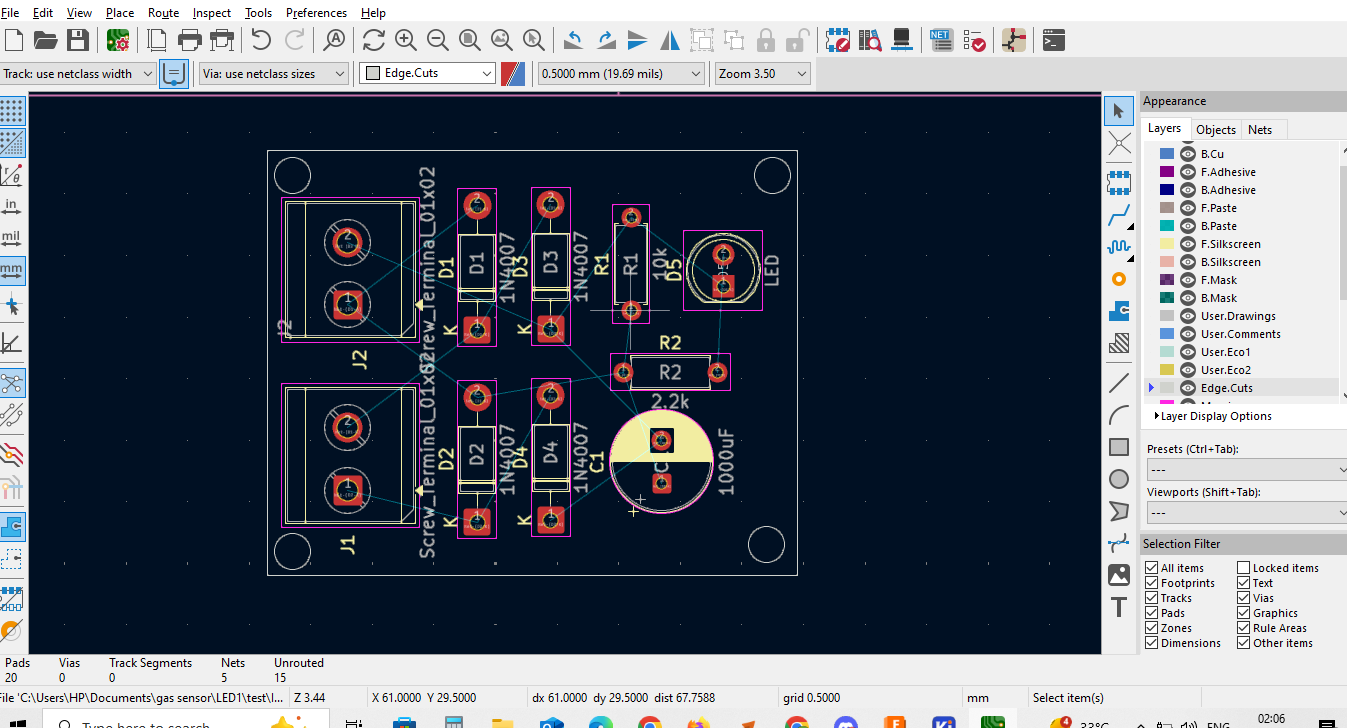Screen dimensions: 1347x728
Task: Rotate selection counterclockwise
Action: point(573,40)
